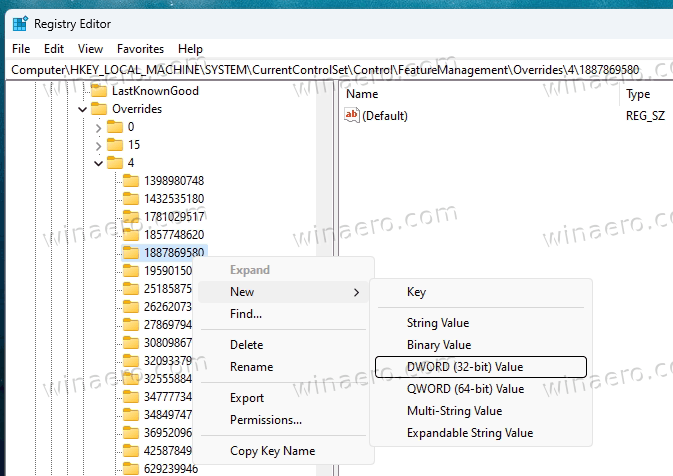The image size is (673, 476).
Task: Collapse the 4 key chevron
Action: tap(98, 164)
